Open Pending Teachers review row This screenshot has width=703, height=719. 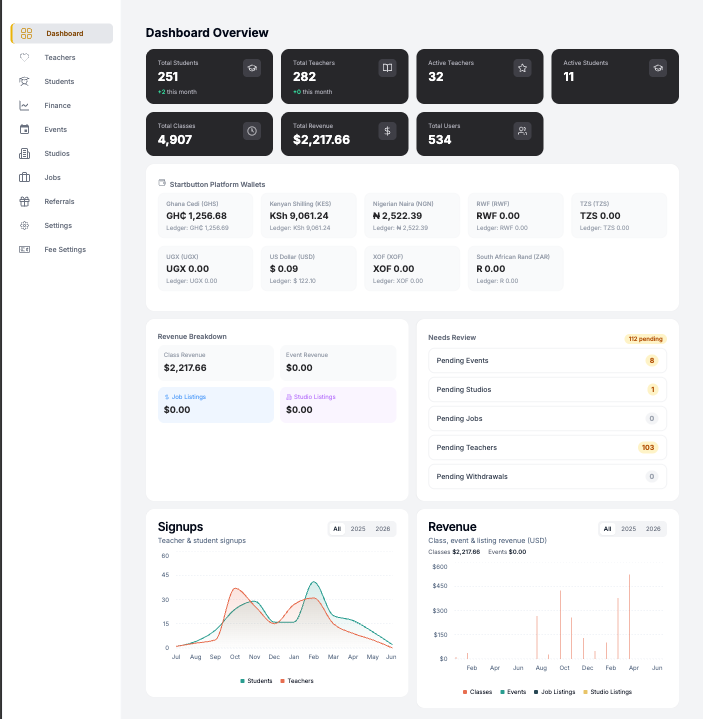pyautogui.click(x=547, y=448)
